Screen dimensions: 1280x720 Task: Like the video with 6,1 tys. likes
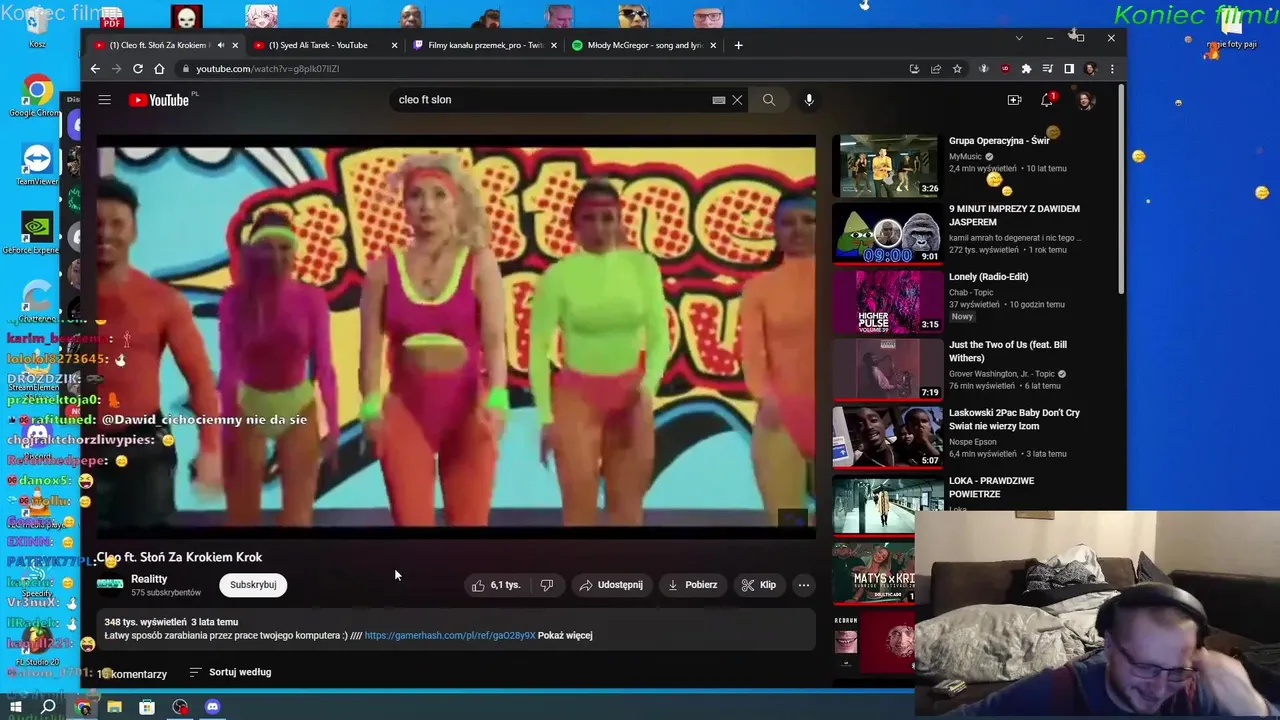pyautogui.click(x=497, y=585)
